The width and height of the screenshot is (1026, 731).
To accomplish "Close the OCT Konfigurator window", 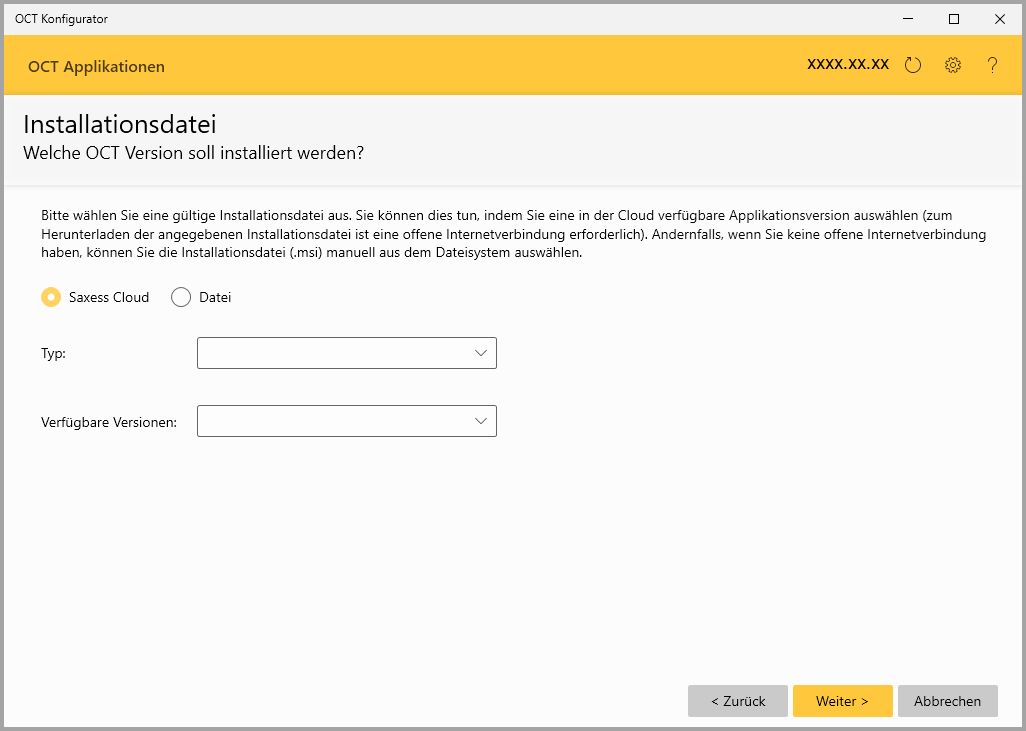I will coord(999,19).
